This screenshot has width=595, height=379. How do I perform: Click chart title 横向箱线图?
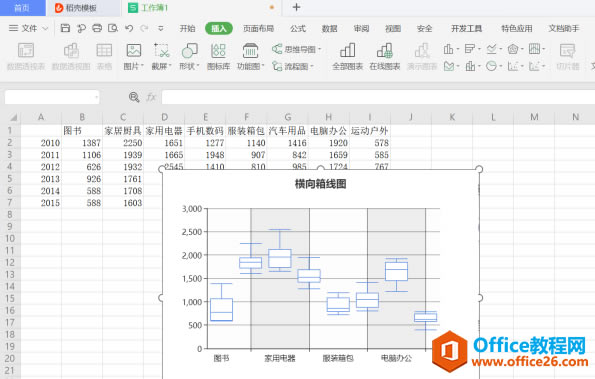(321, 184)
